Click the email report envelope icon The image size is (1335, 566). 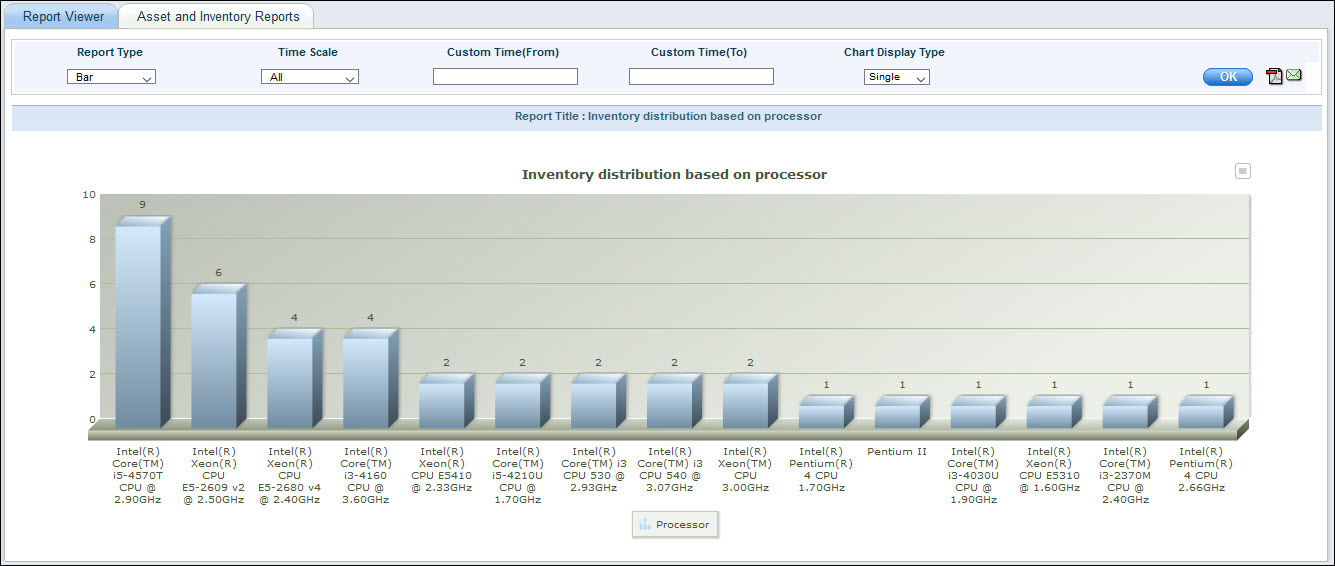point(1294,76)
